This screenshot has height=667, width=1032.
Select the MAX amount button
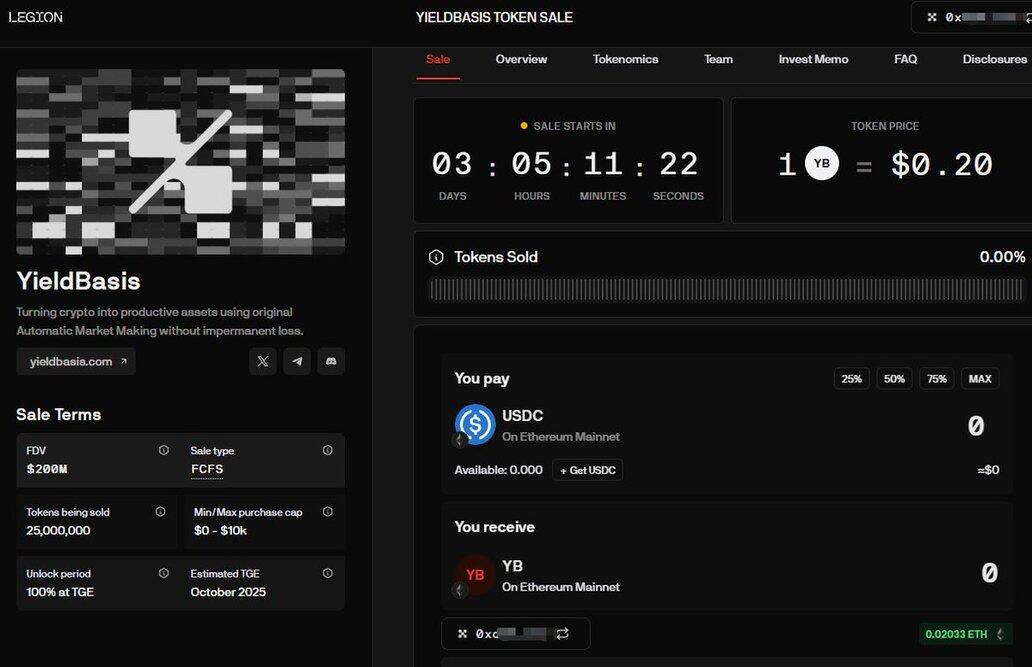(980, 379)
